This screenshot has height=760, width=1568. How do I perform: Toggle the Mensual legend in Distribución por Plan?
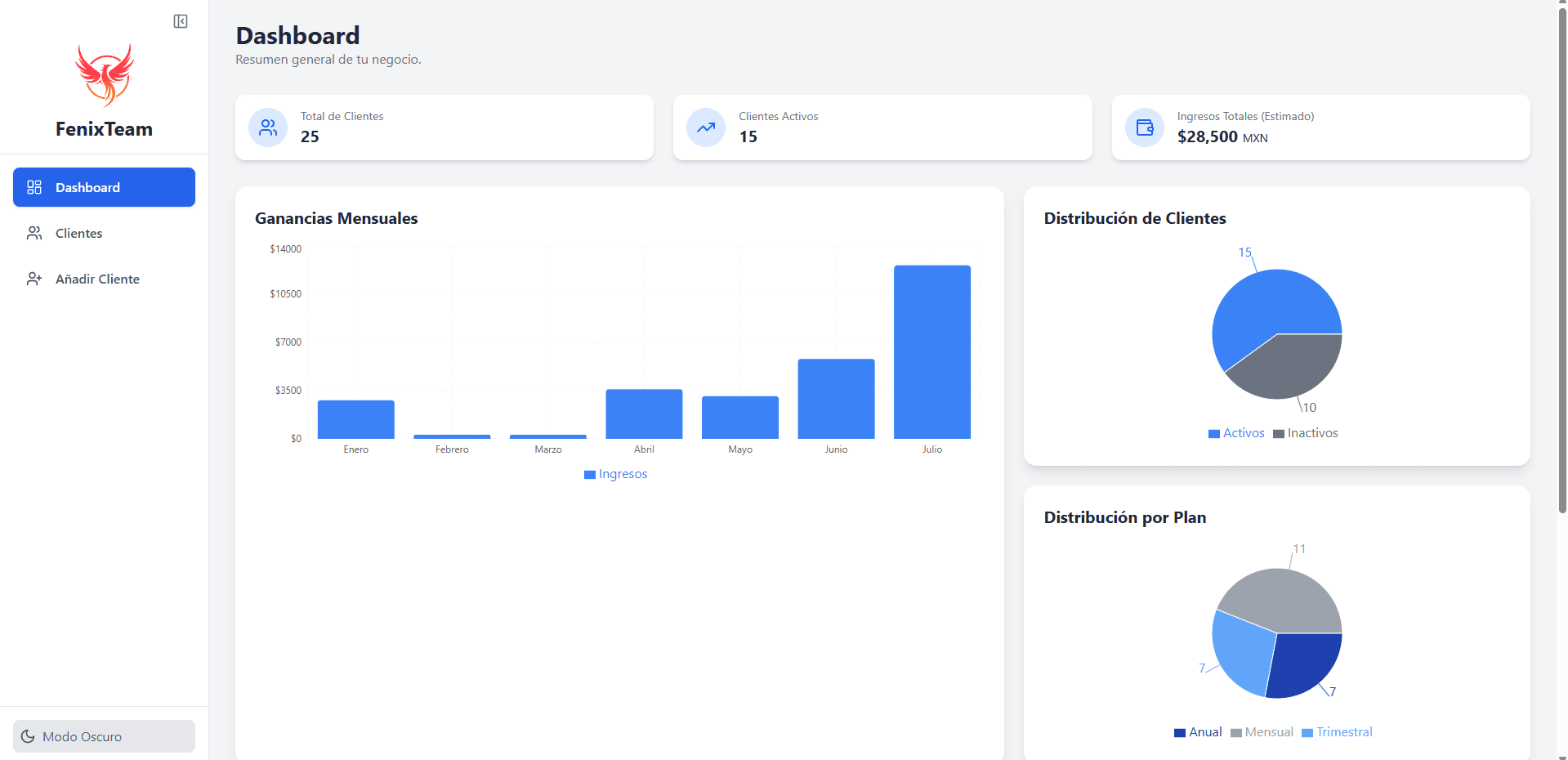[x=1262, y=732]
